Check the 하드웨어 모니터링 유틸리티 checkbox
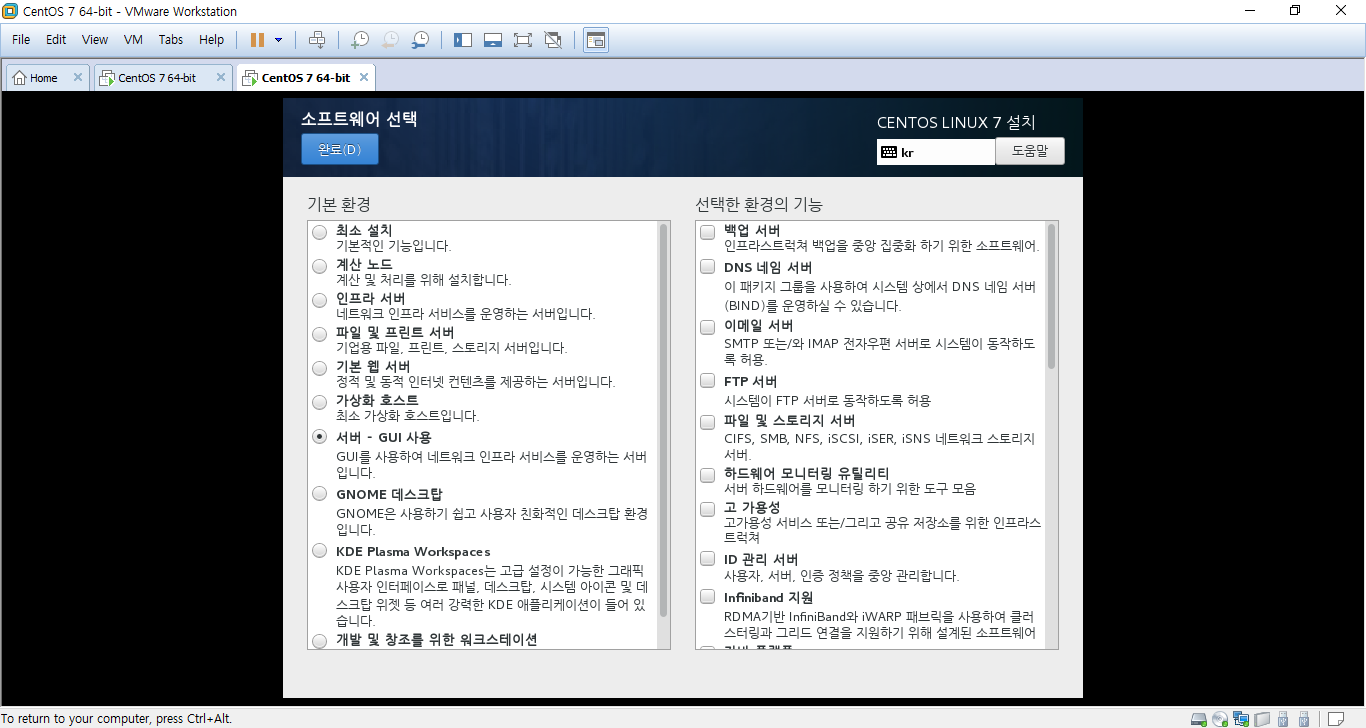Viewport: 1366px width, 728px height. click(x=707, y=475)
